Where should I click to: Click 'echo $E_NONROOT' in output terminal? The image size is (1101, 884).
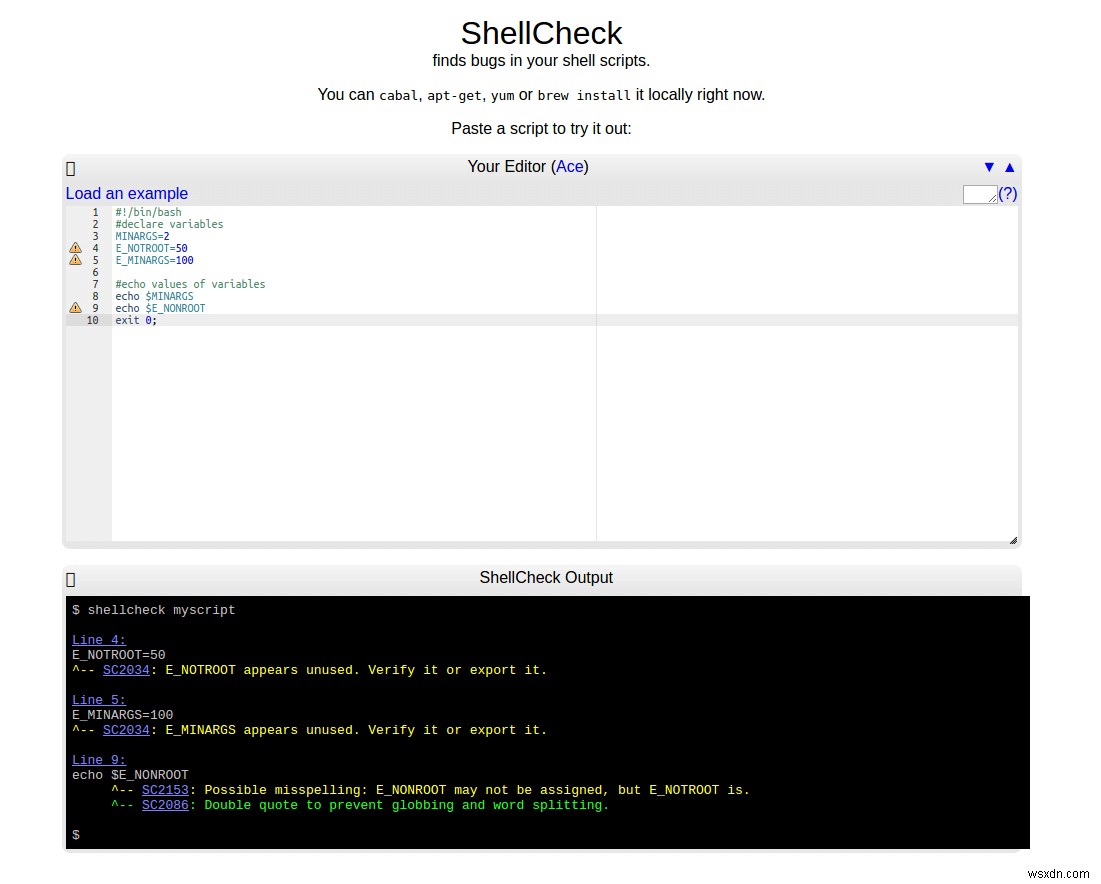point(130,775)
